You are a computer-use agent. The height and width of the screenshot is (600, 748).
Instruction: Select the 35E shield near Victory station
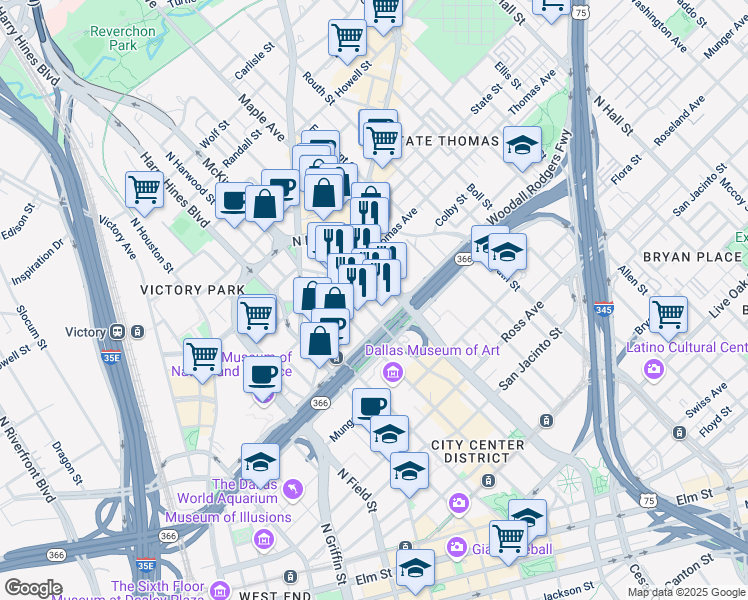click(x=111, y=357)
